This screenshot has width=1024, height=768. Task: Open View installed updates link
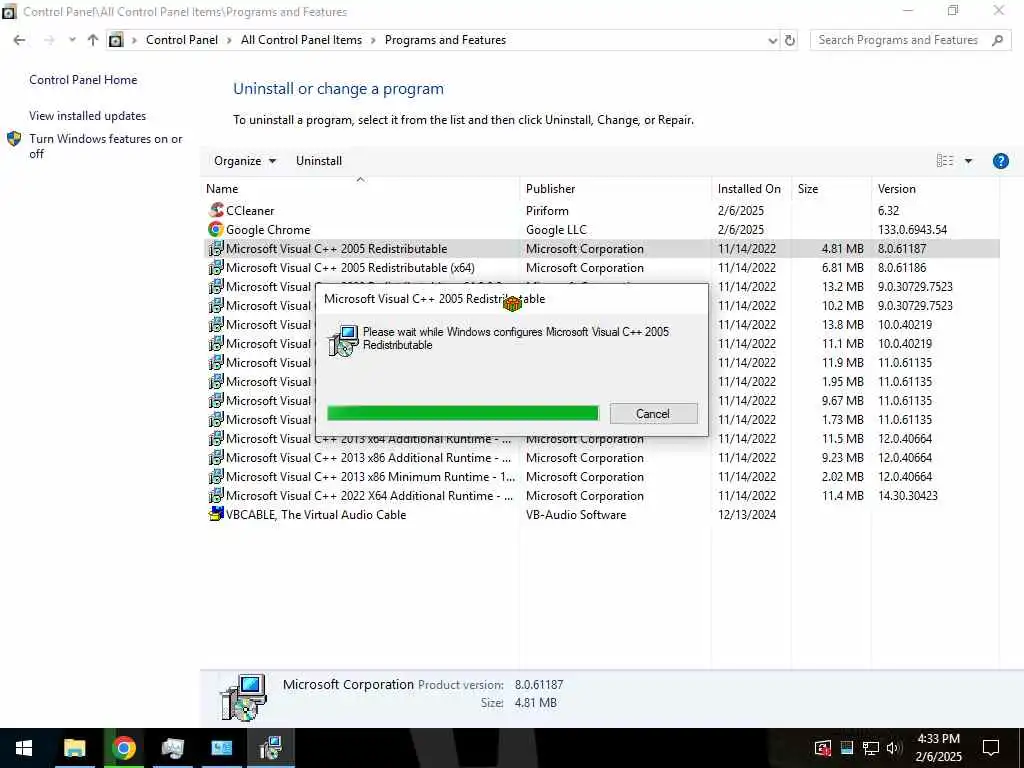(88, 116)
